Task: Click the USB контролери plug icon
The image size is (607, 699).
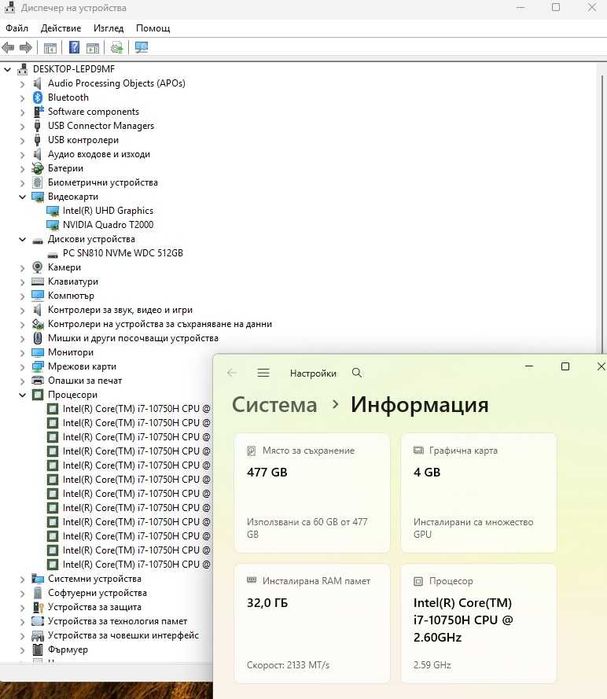Action: click(x=37, y=140)
